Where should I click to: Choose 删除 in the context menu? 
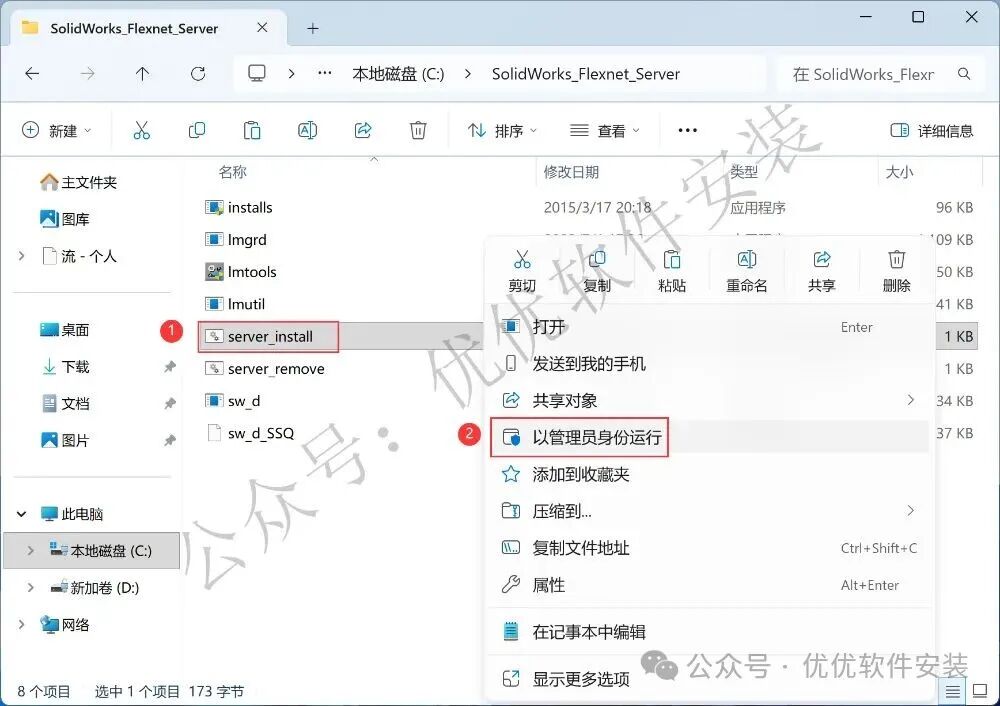click(x=897, y=271)
